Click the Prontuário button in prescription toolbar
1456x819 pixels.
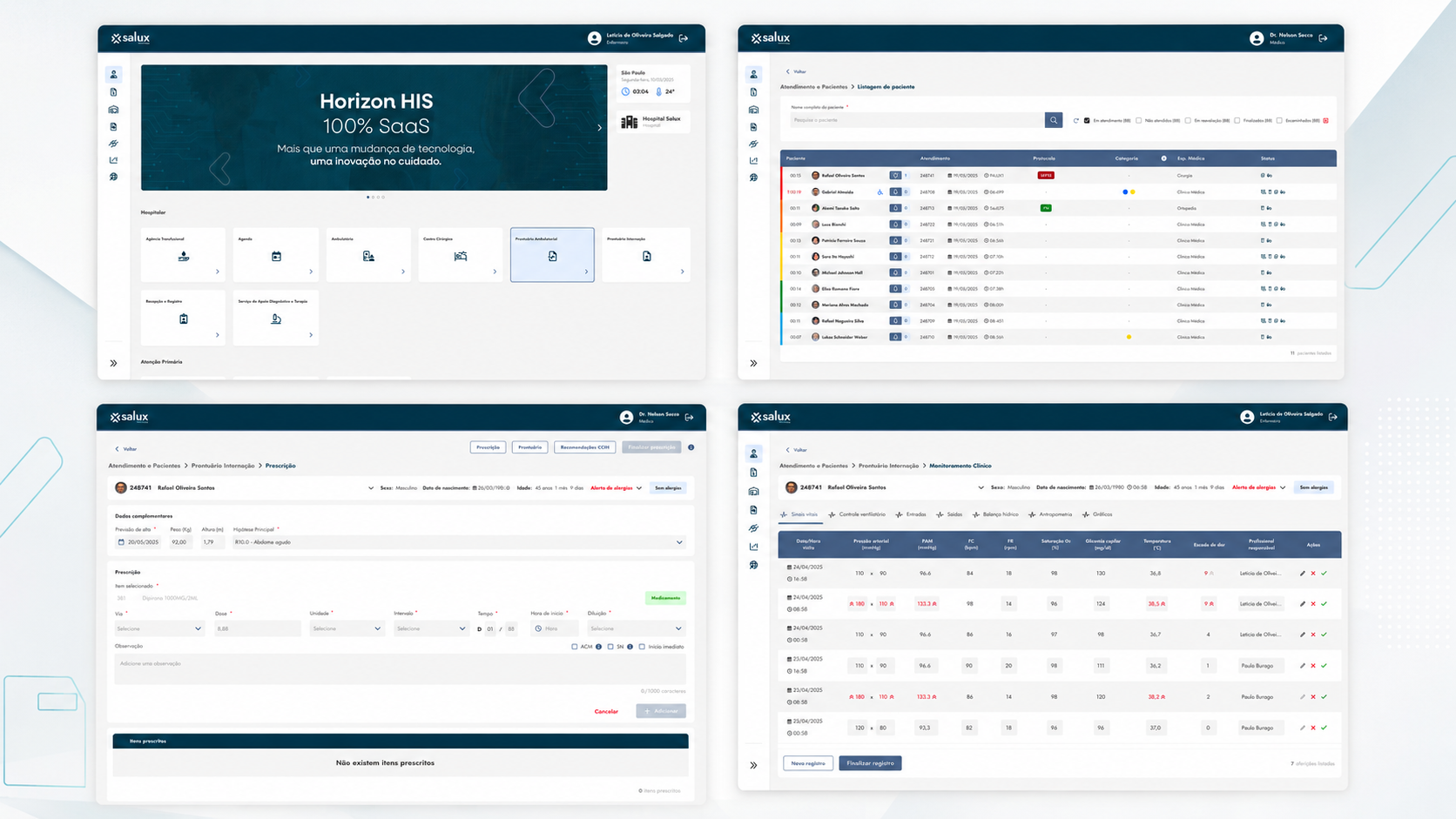pos(529,447)
